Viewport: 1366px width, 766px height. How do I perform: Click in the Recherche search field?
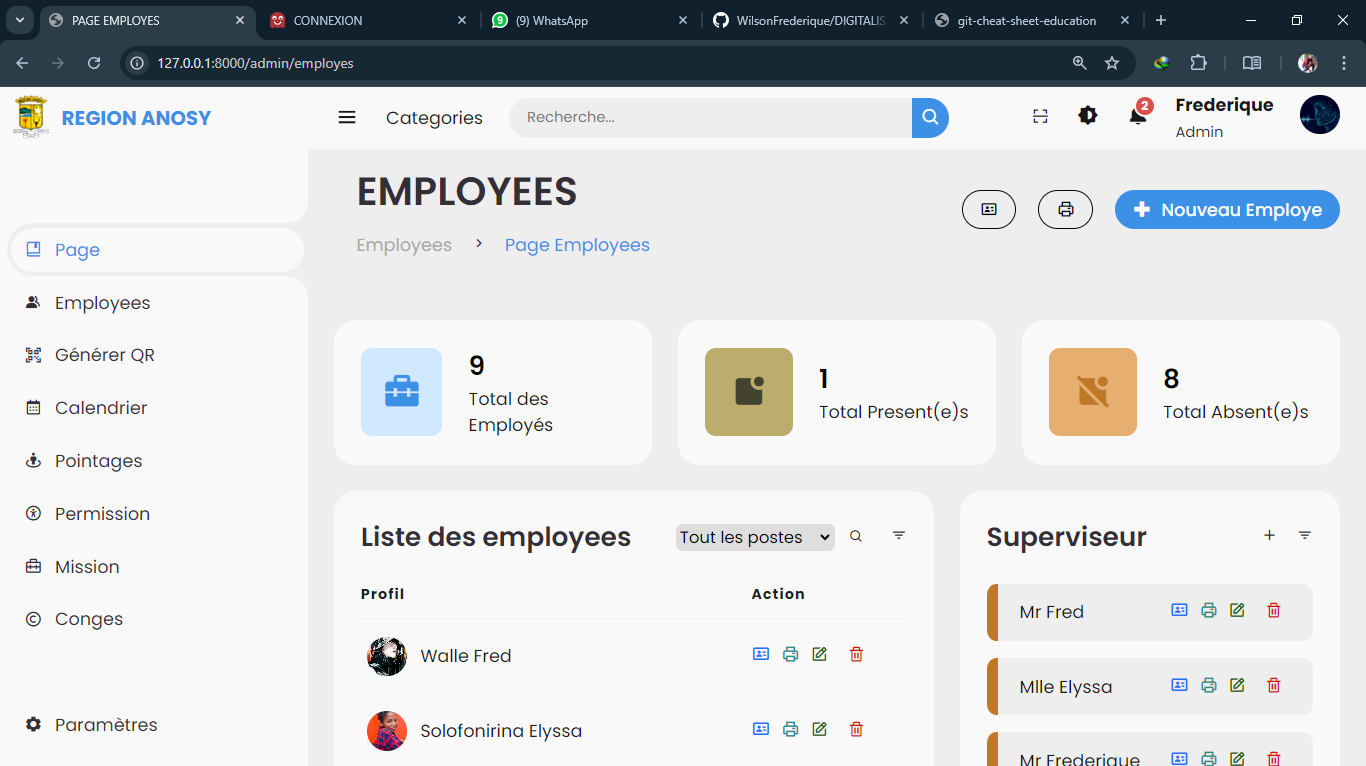click(710, 118)
